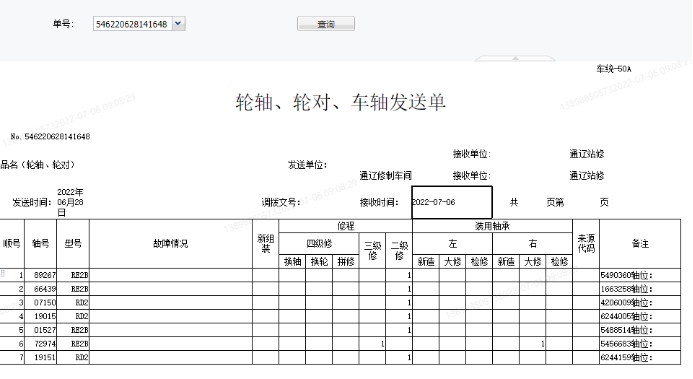Image resolution: width=693 pixels, height=379 pixels.
Task: Click the 故障情况 column header
Action: (171, 243)
